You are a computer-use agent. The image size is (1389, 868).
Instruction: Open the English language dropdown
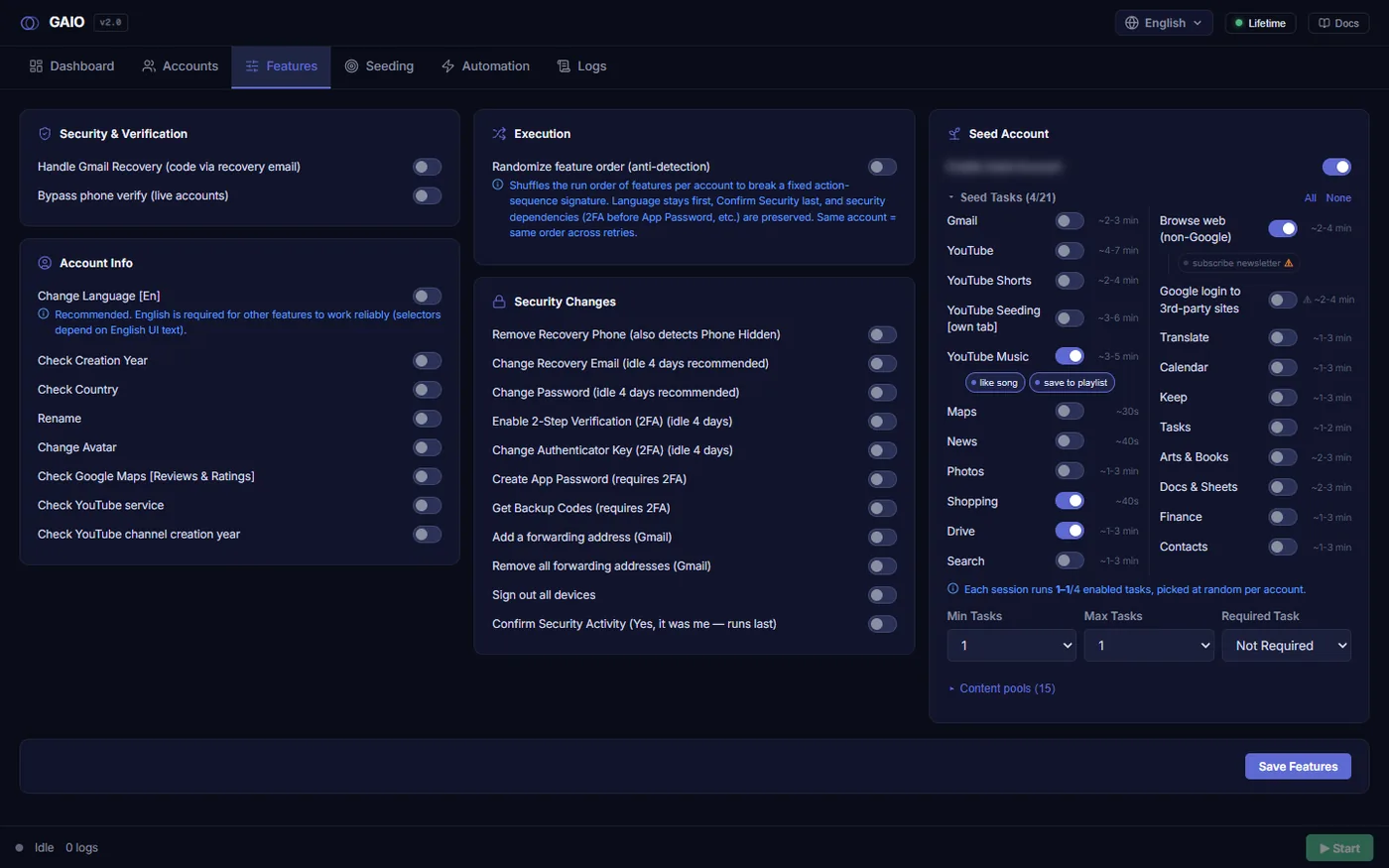1164,23
